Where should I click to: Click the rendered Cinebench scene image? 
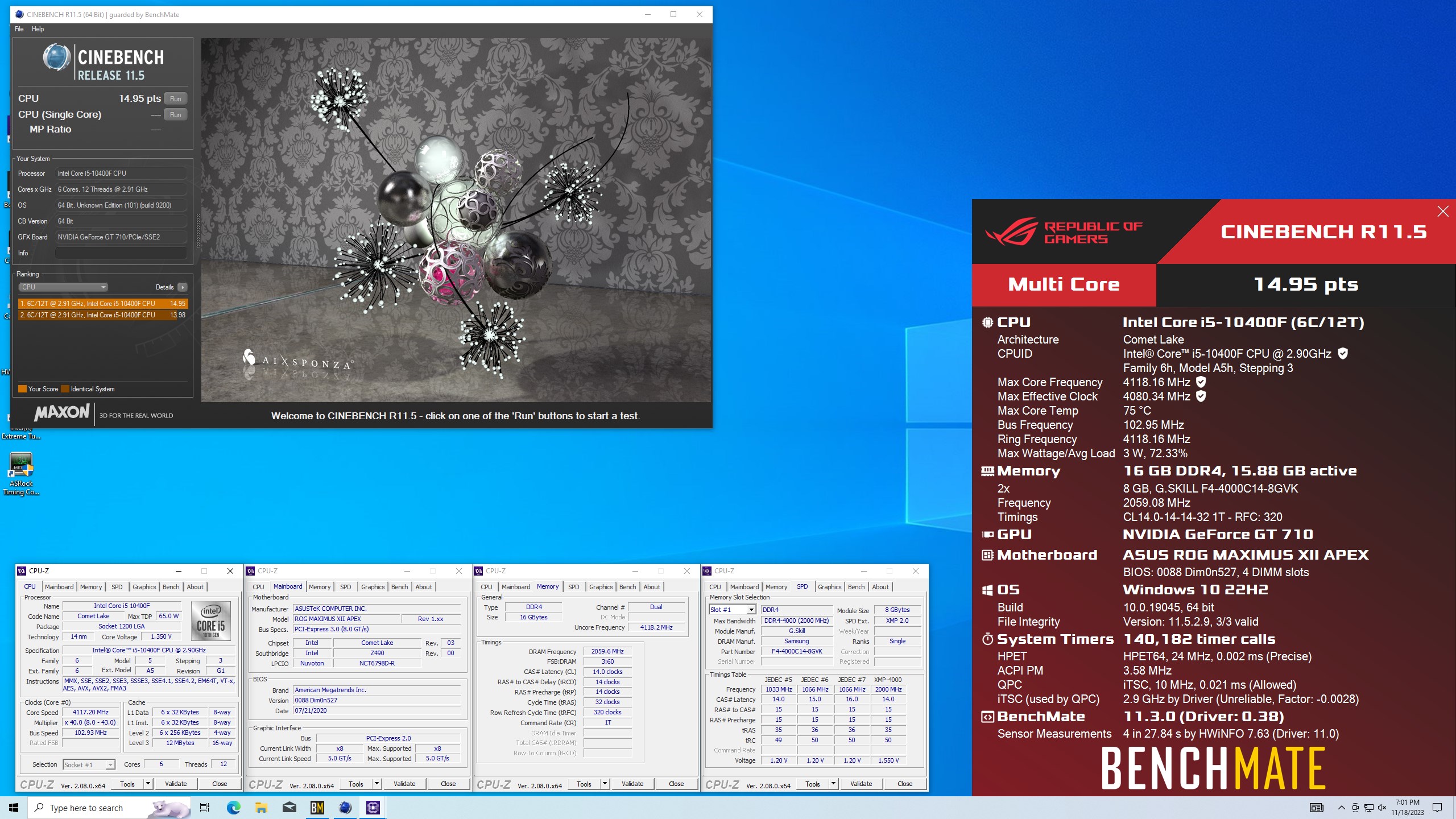(456, 220)
